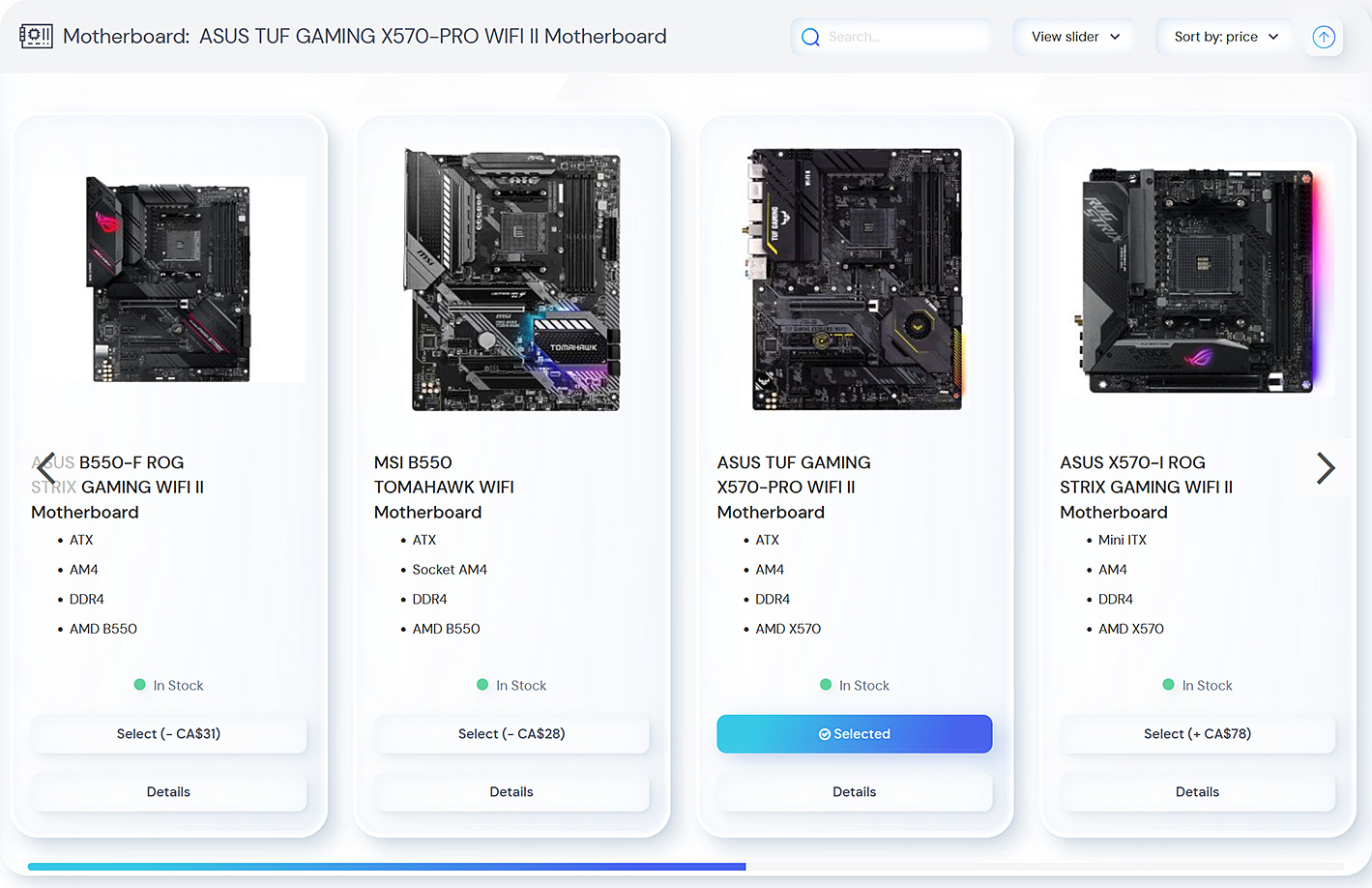Click the ASUS TUF GAMING X570-PRO product image
Screen dimensions: 1372x888
tap(856, 279)
